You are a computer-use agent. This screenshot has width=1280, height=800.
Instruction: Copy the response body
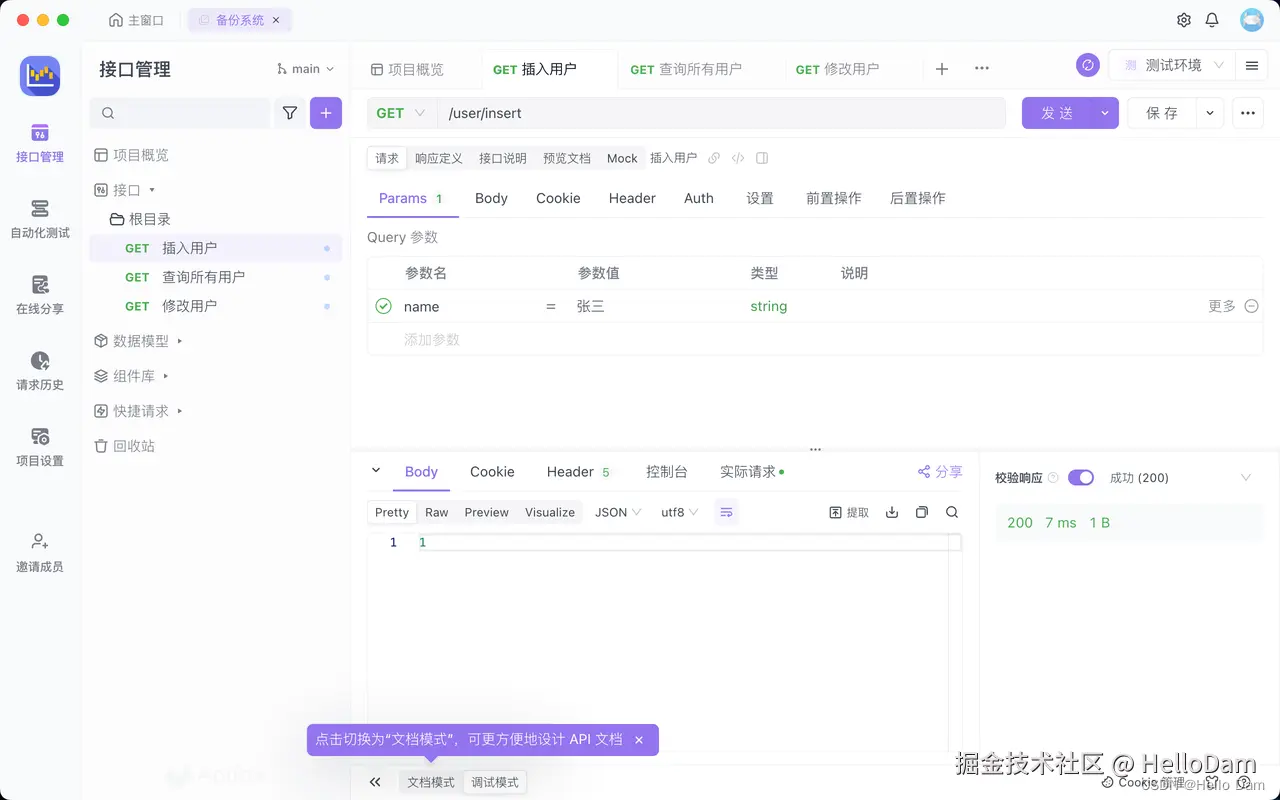click(x=921, y=512)
